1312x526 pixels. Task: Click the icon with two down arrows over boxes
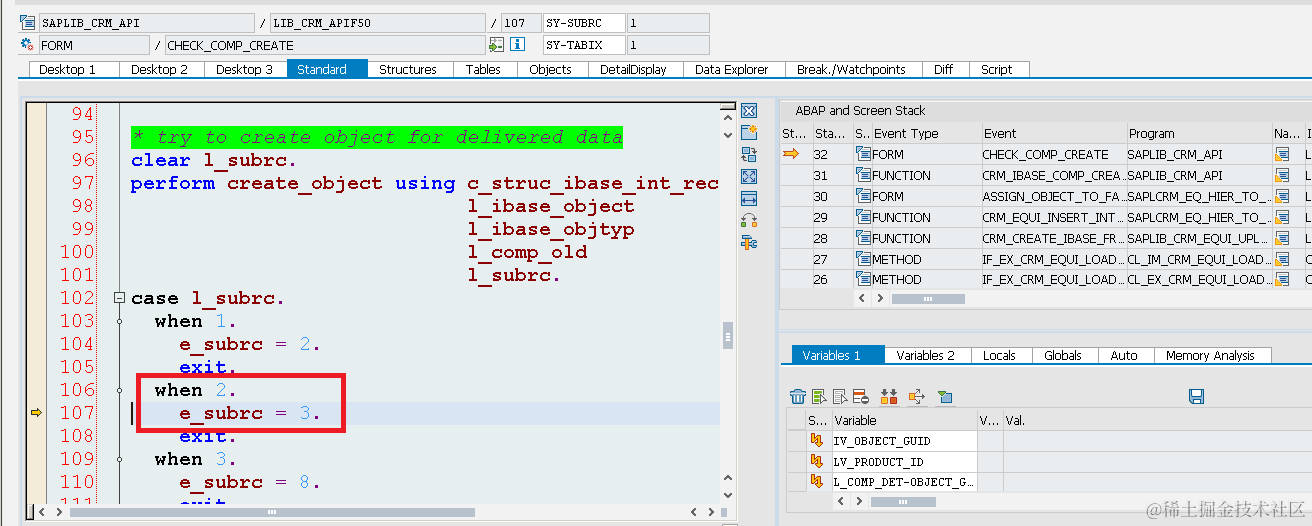887,397
